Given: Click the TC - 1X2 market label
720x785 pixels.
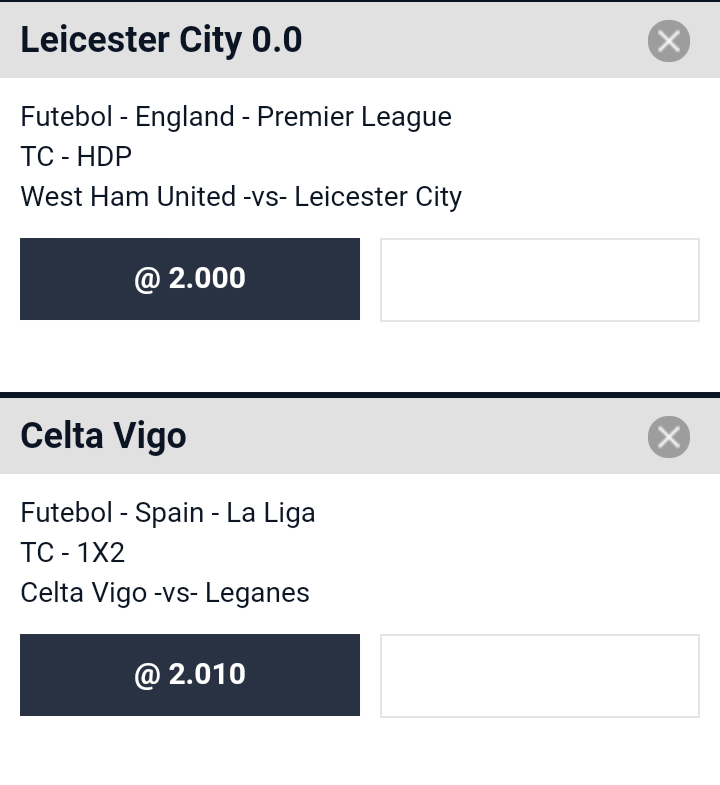Looking at the screenshot, I should [x=73, y=553].
